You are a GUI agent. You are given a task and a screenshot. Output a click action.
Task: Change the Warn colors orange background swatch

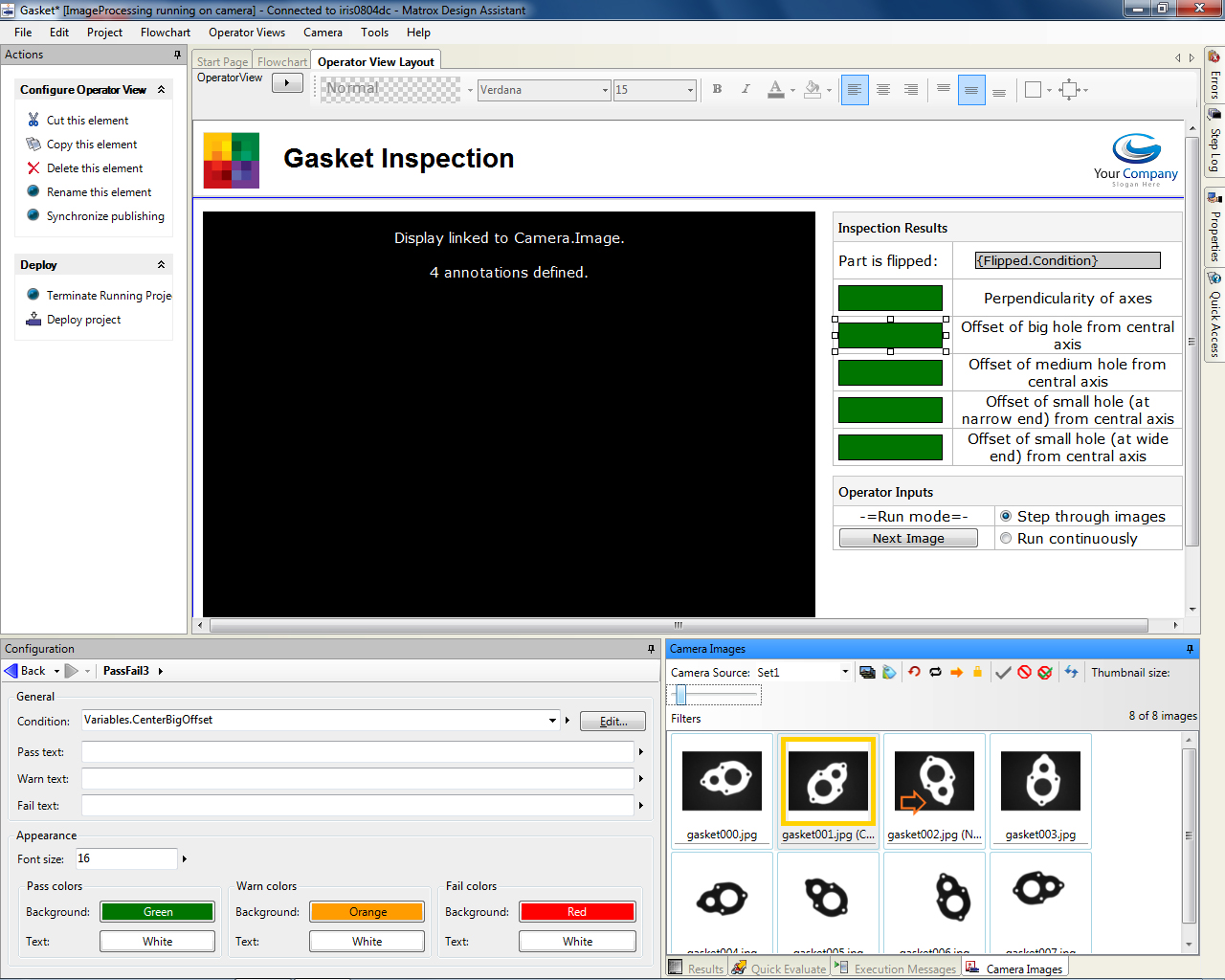pos(367,911)
